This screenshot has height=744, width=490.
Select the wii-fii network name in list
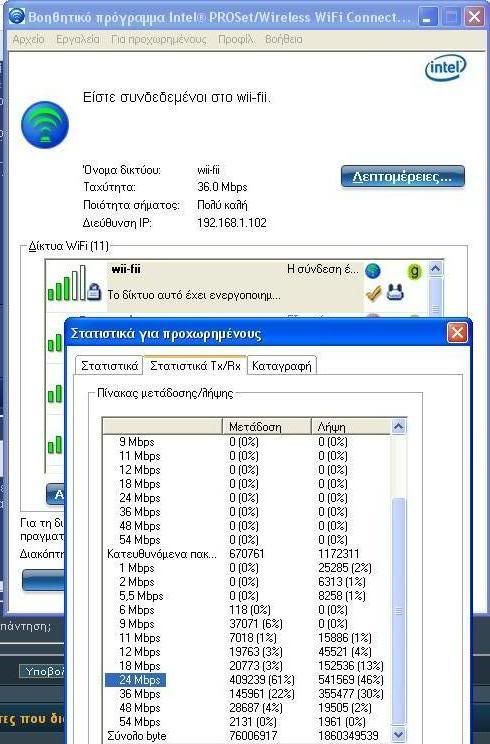click(126, 269)
